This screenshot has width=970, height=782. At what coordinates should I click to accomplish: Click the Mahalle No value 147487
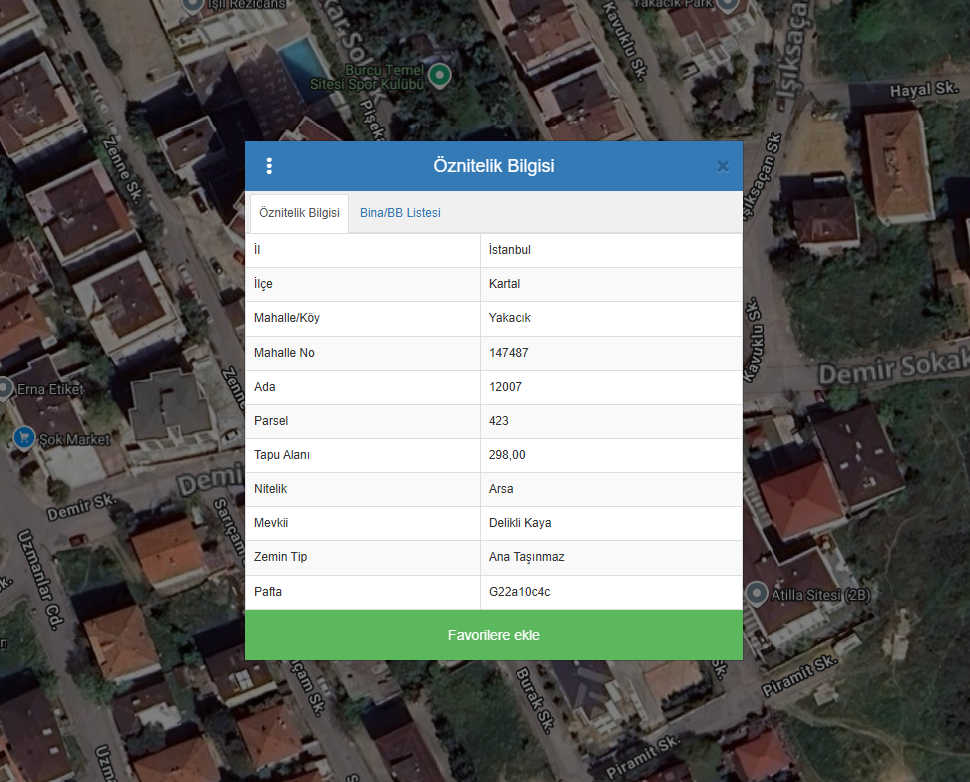[509, 353]
